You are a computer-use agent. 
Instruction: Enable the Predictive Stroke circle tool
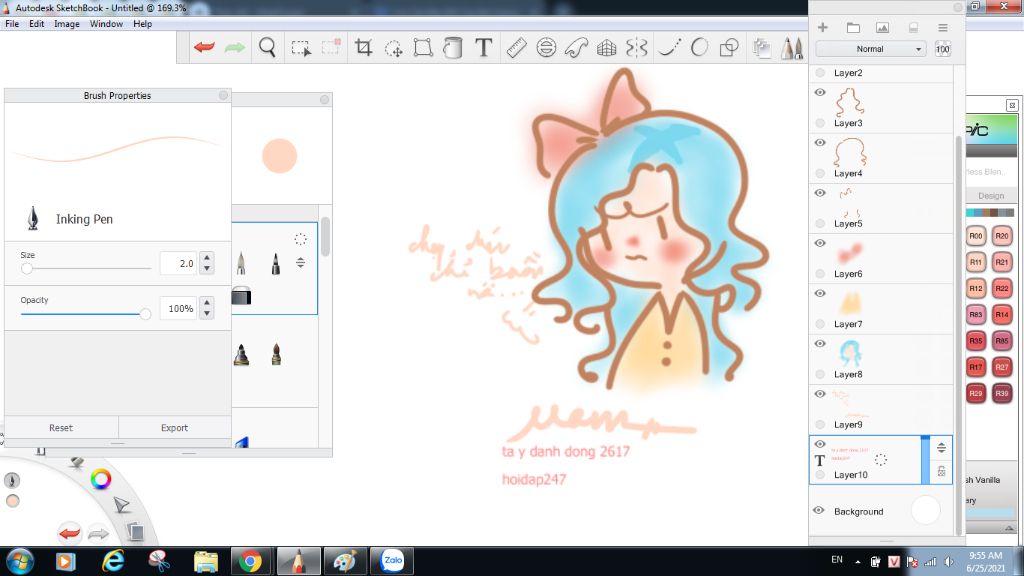[699, 47]
